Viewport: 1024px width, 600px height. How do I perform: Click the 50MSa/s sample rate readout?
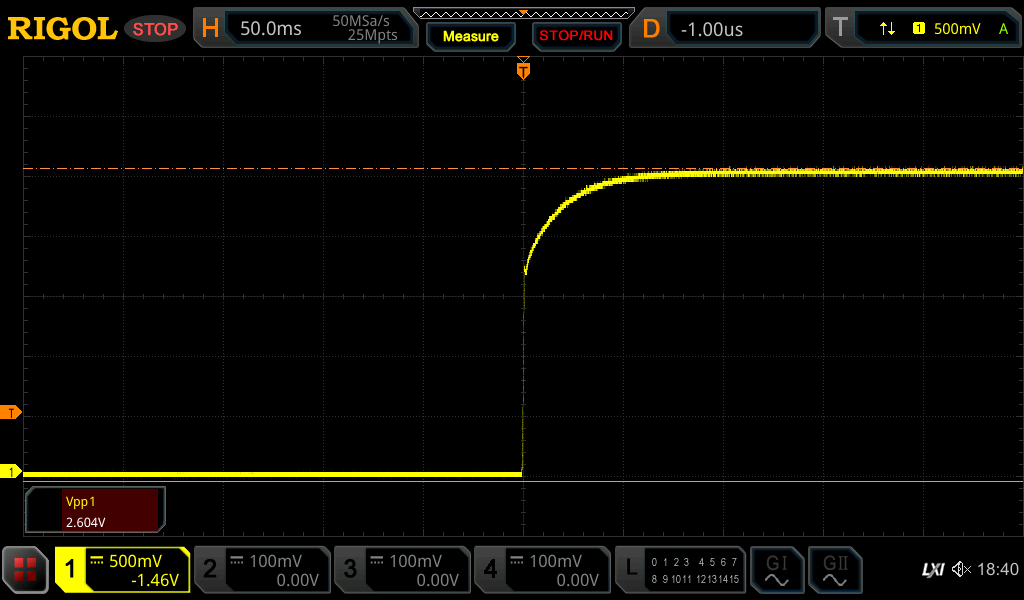(360, 21)
